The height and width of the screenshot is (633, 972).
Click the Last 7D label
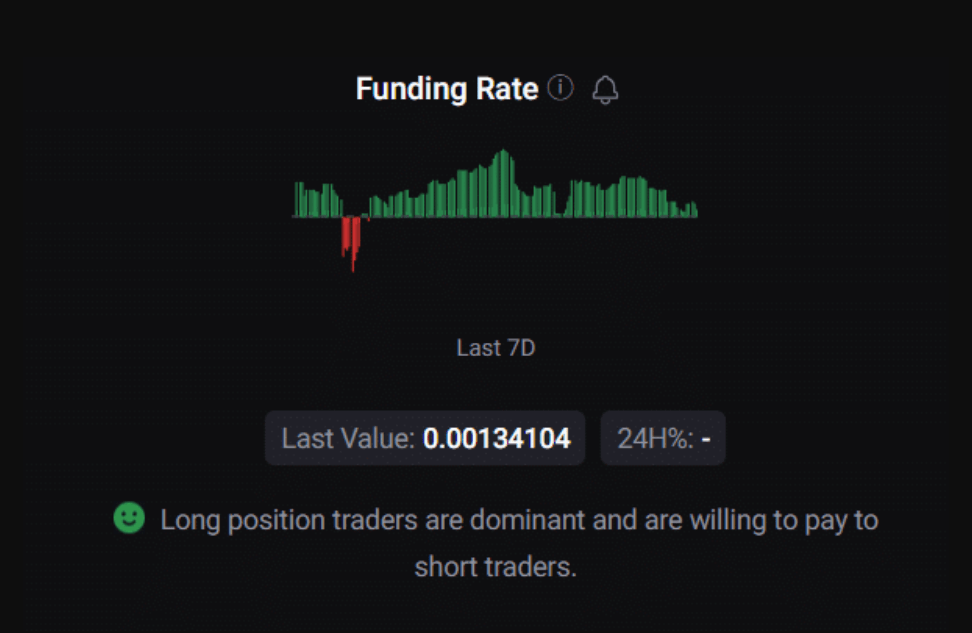pos(495,348)
